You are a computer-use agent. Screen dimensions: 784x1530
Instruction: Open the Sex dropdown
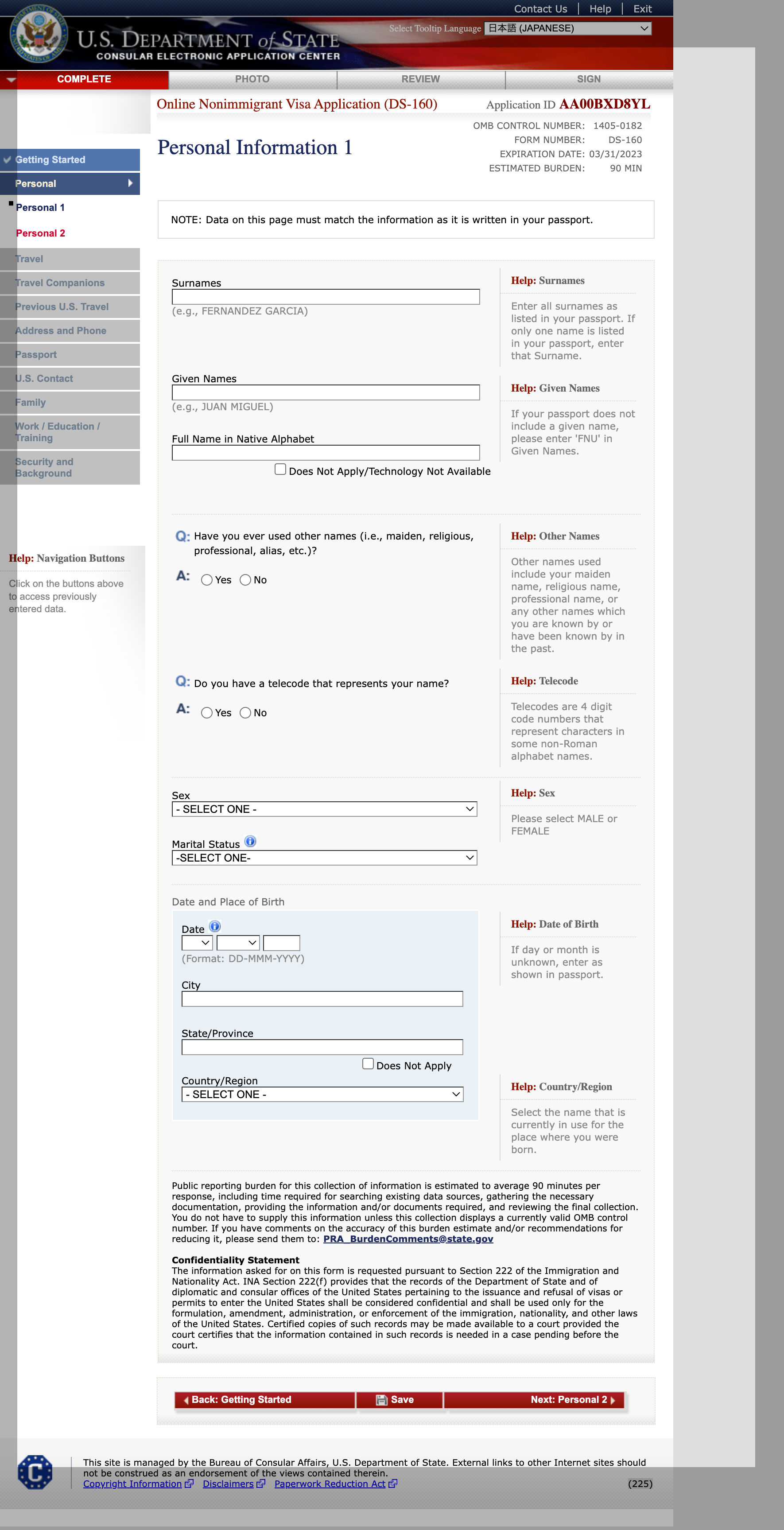(x=324, y=809)
